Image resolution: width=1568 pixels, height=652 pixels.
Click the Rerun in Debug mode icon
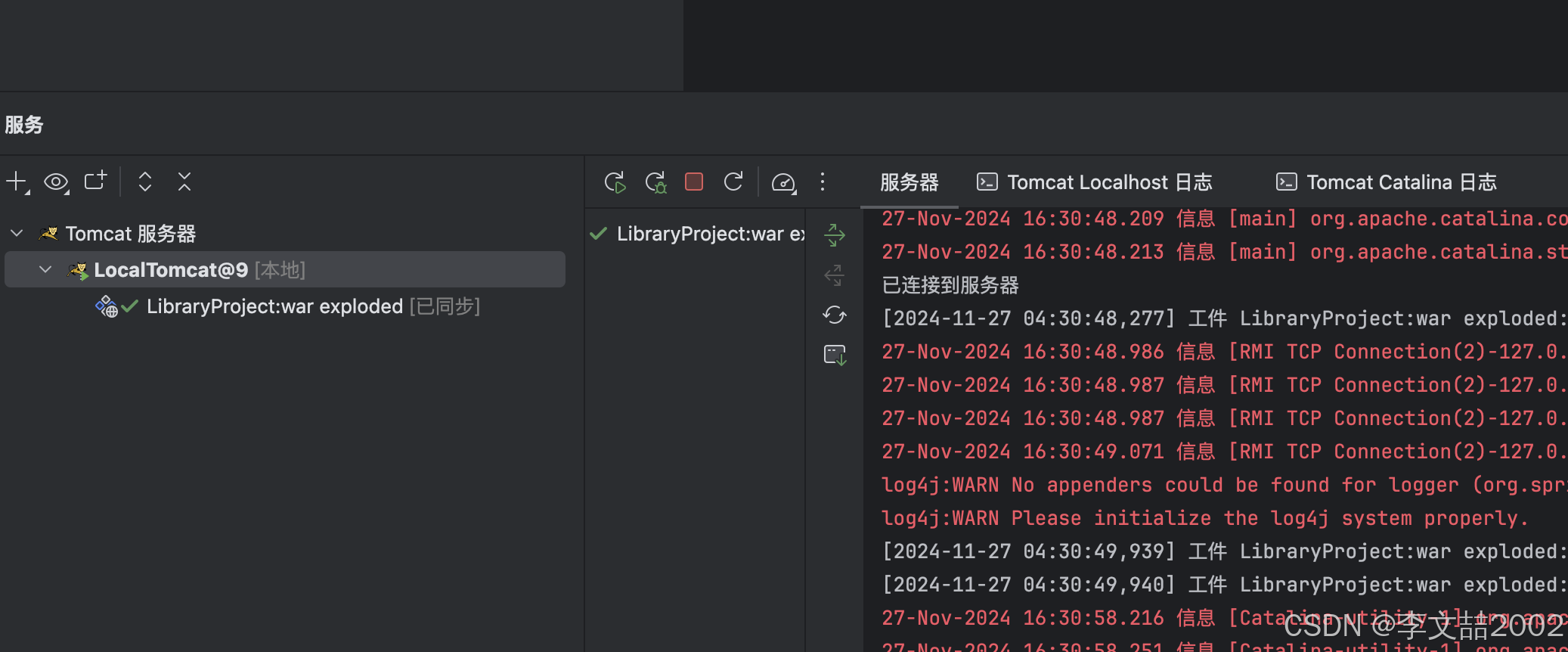coord(655,182)
